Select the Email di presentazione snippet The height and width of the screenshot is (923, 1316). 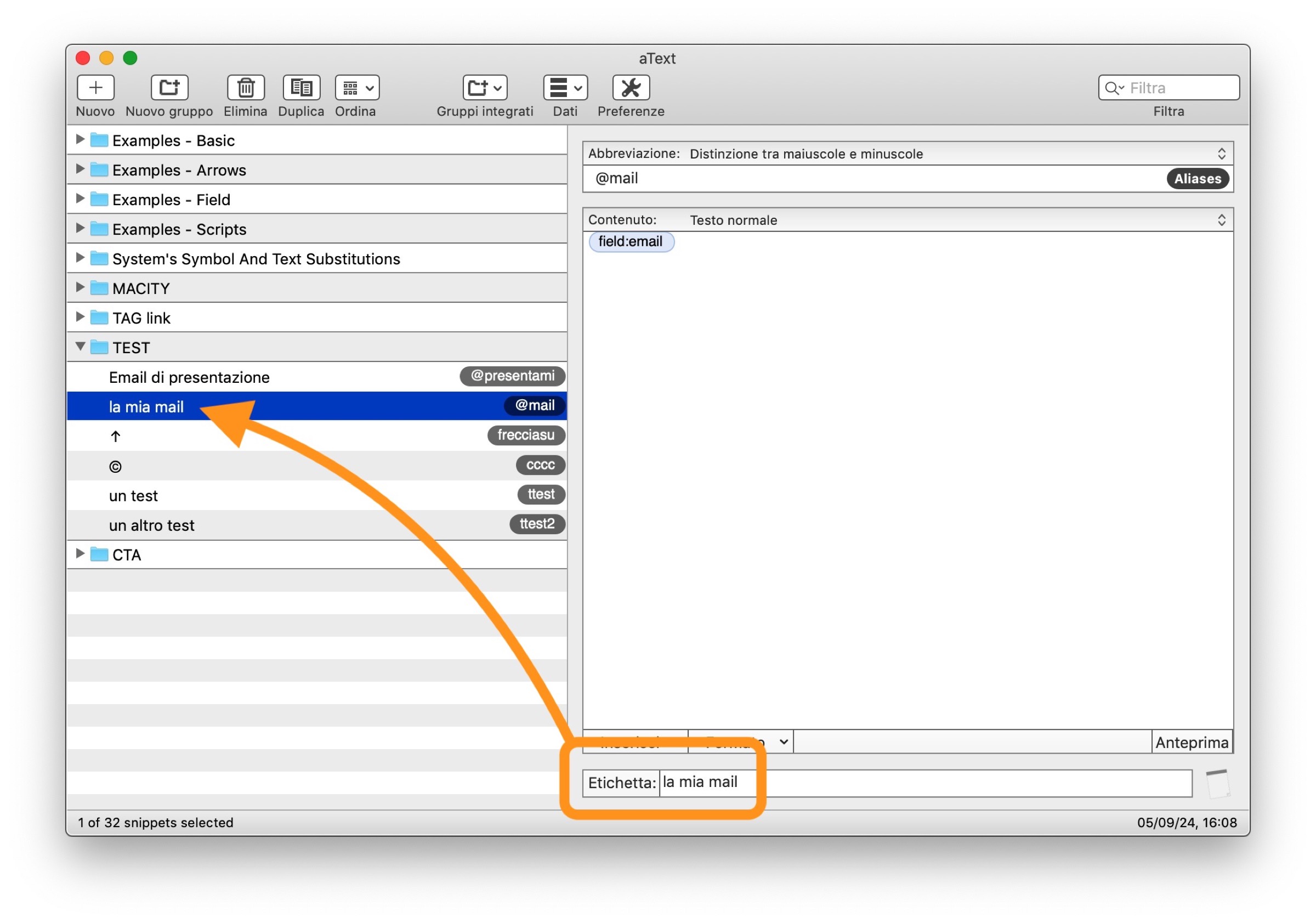click(x=189, y=377)
